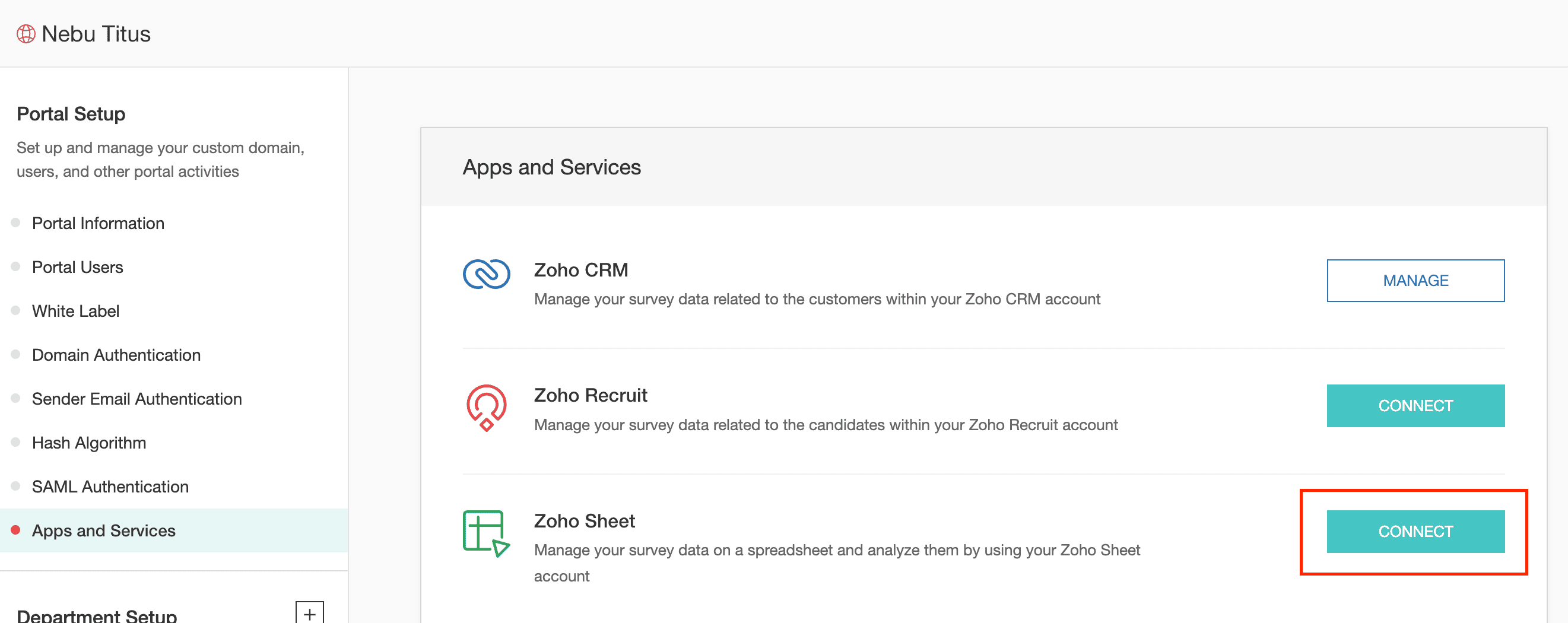Connect the Zoho Recruit integration

1415,406
